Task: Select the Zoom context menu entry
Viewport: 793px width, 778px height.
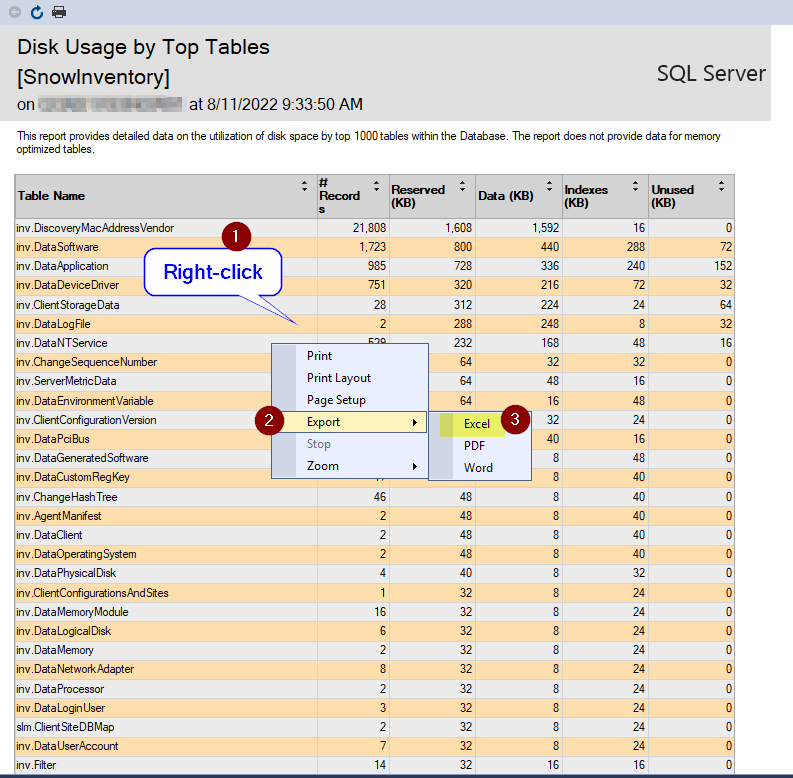Action: (350, 466)
